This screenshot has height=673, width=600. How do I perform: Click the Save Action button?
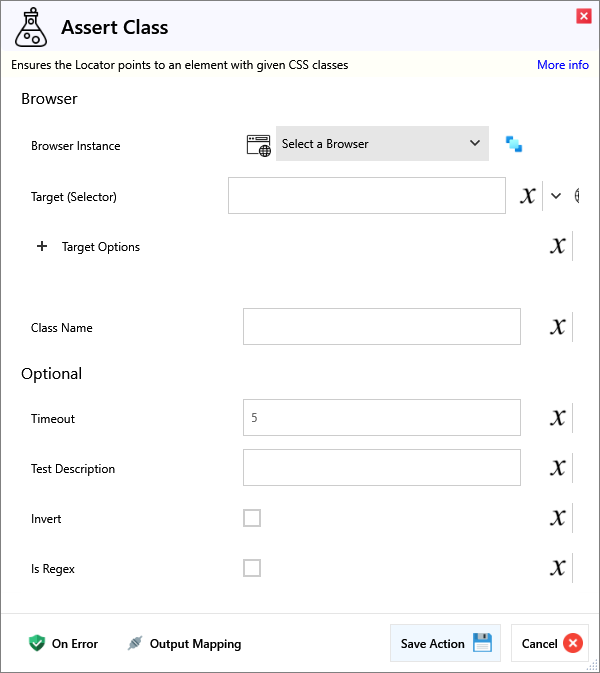click(445, 643)
